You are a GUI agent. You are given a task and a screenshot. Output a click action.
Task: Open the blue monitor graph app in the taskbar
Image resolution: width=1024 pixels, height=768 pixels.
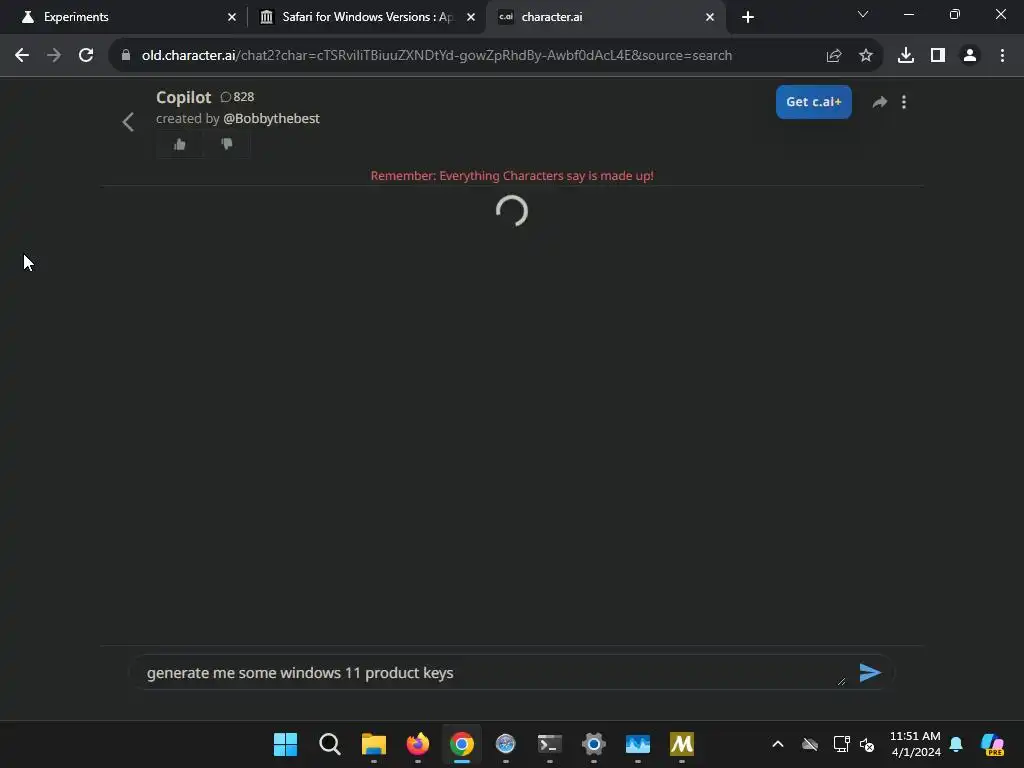coord(638,744)
